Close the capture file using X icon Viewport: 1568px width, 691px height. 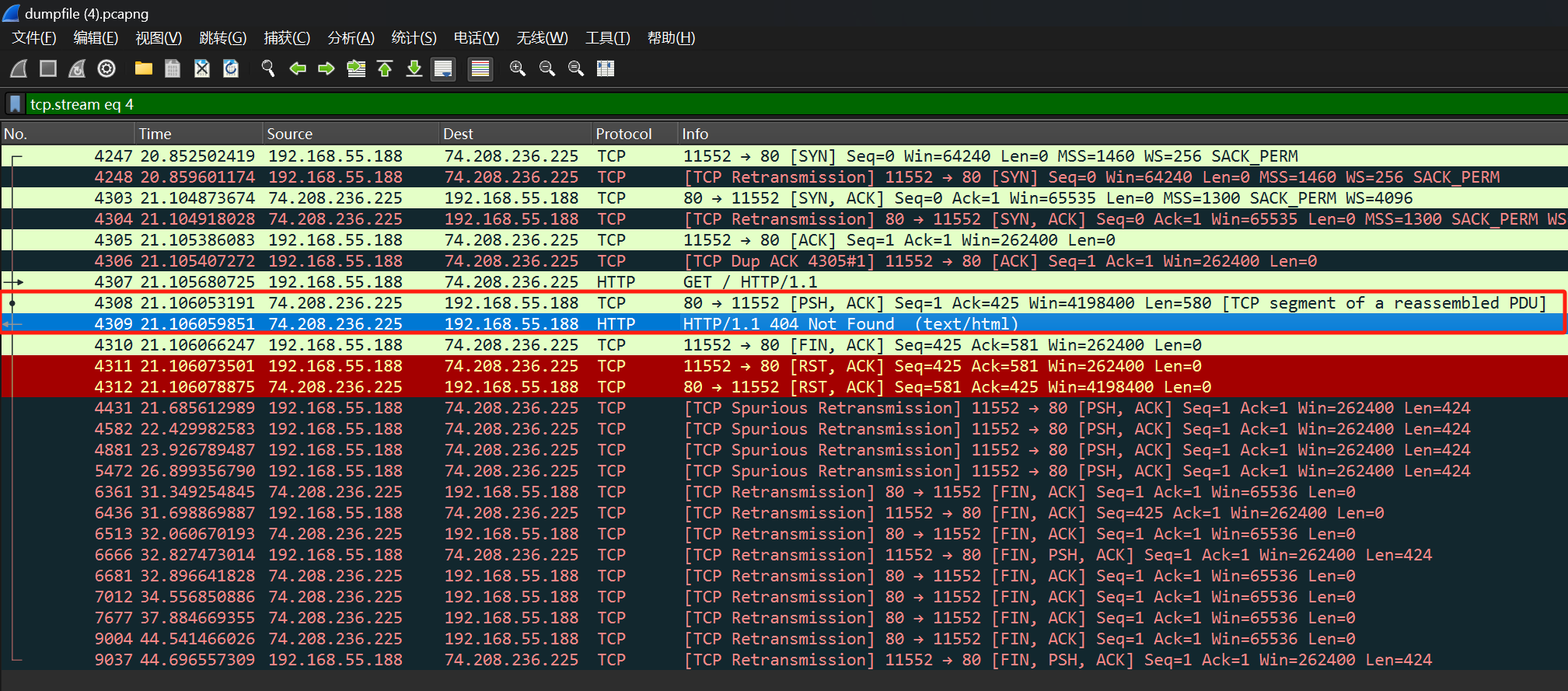(202, 69)
